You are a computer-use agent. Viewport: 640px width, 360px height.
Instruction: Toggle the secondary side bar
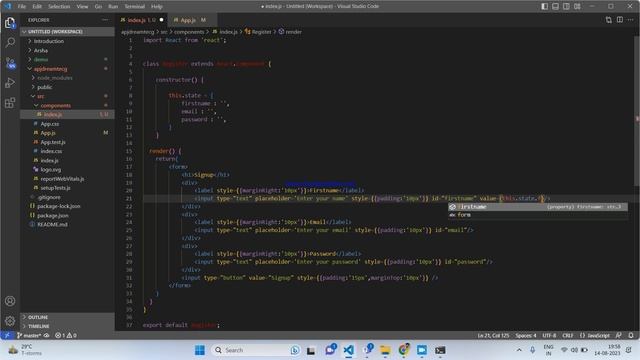click(x=566, y=6)
